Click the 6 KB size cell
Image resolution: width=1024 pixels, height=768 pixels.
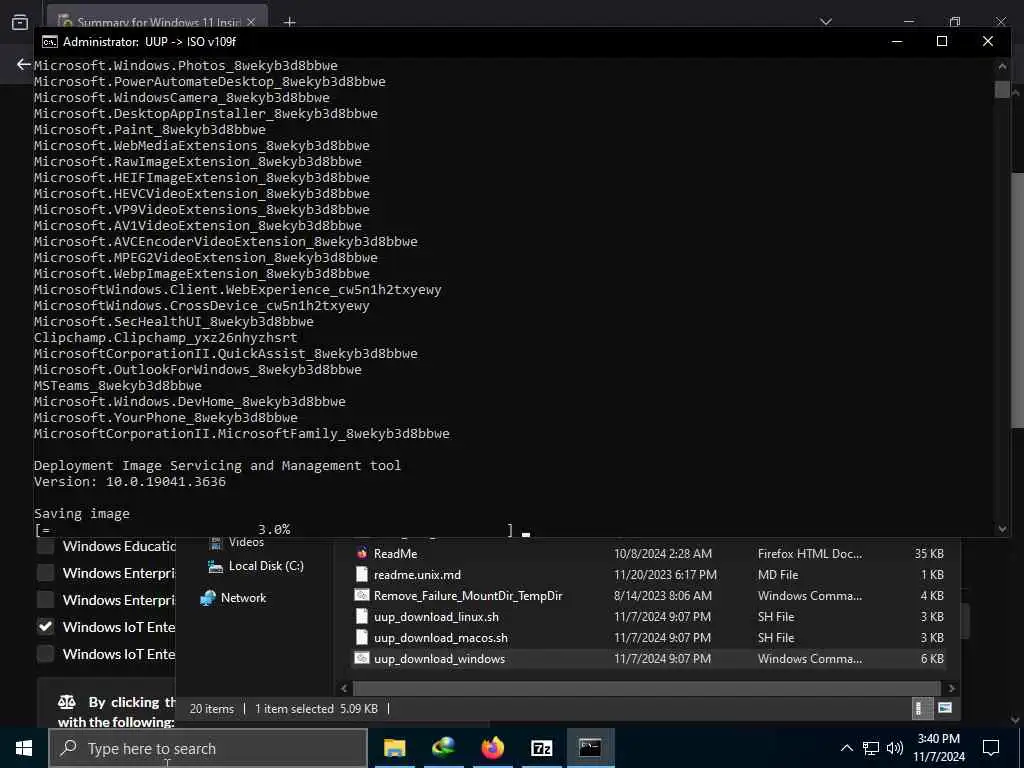click(x=932, y=659)
